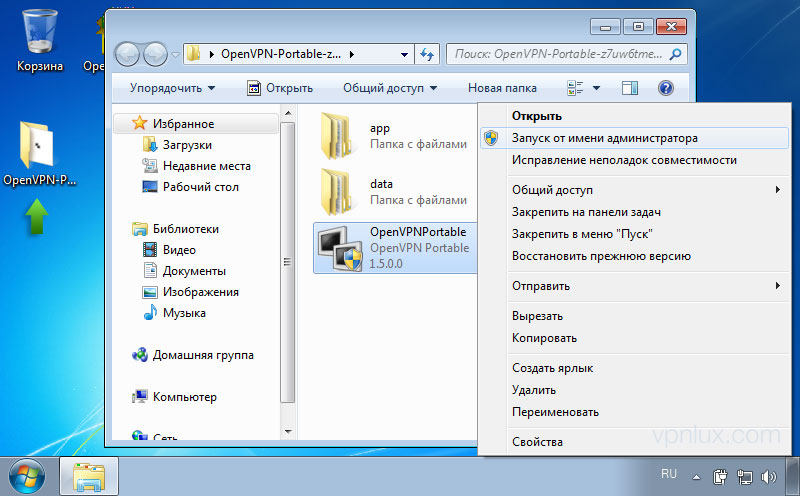Open Видео library
800x496 pixels.
[170, 250]
